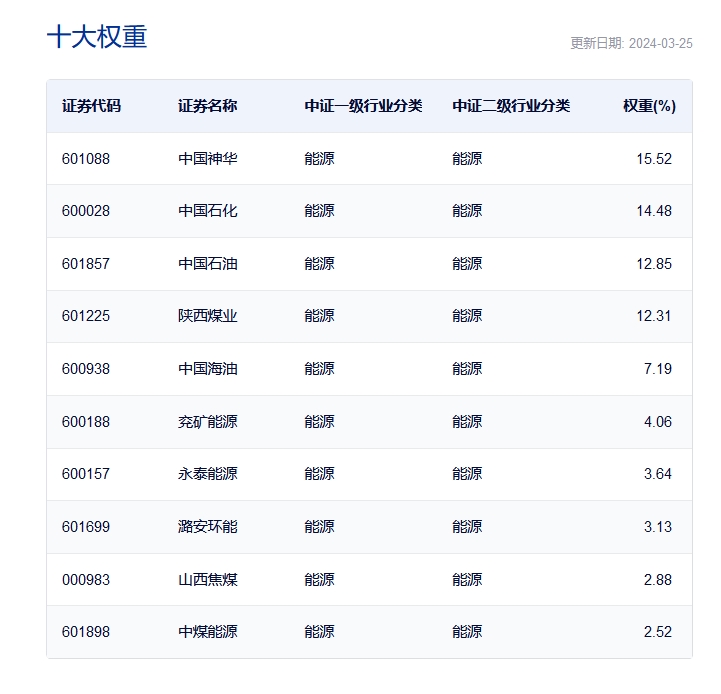The width and height of the screenshot is (721, 694).
Task: Click first-level industry 能源 in 陕西煤业 row
Action: pyautogui.click(x=320, y=315)
